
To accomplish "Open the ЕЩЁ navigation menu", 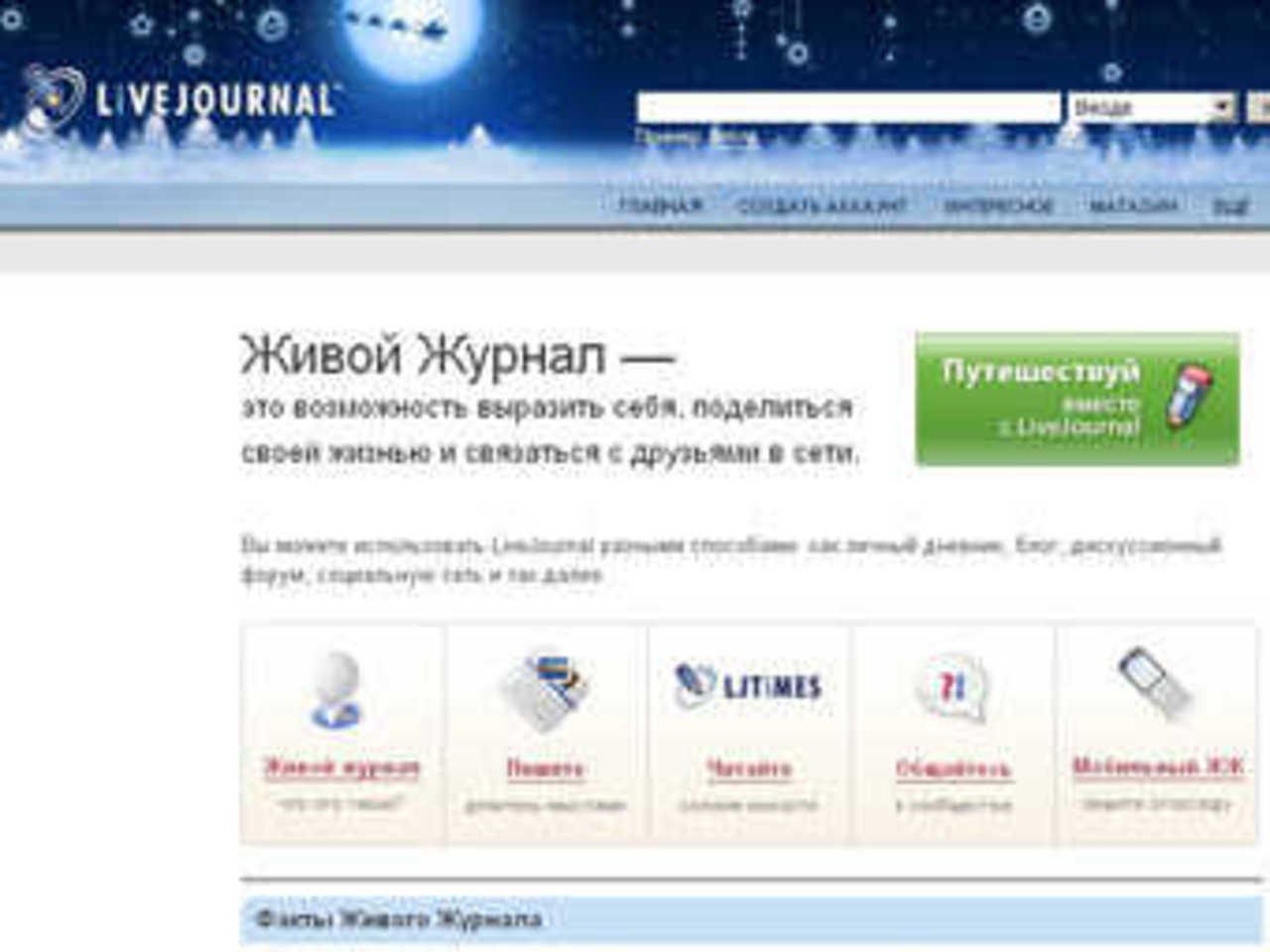I will [1230, 206].
